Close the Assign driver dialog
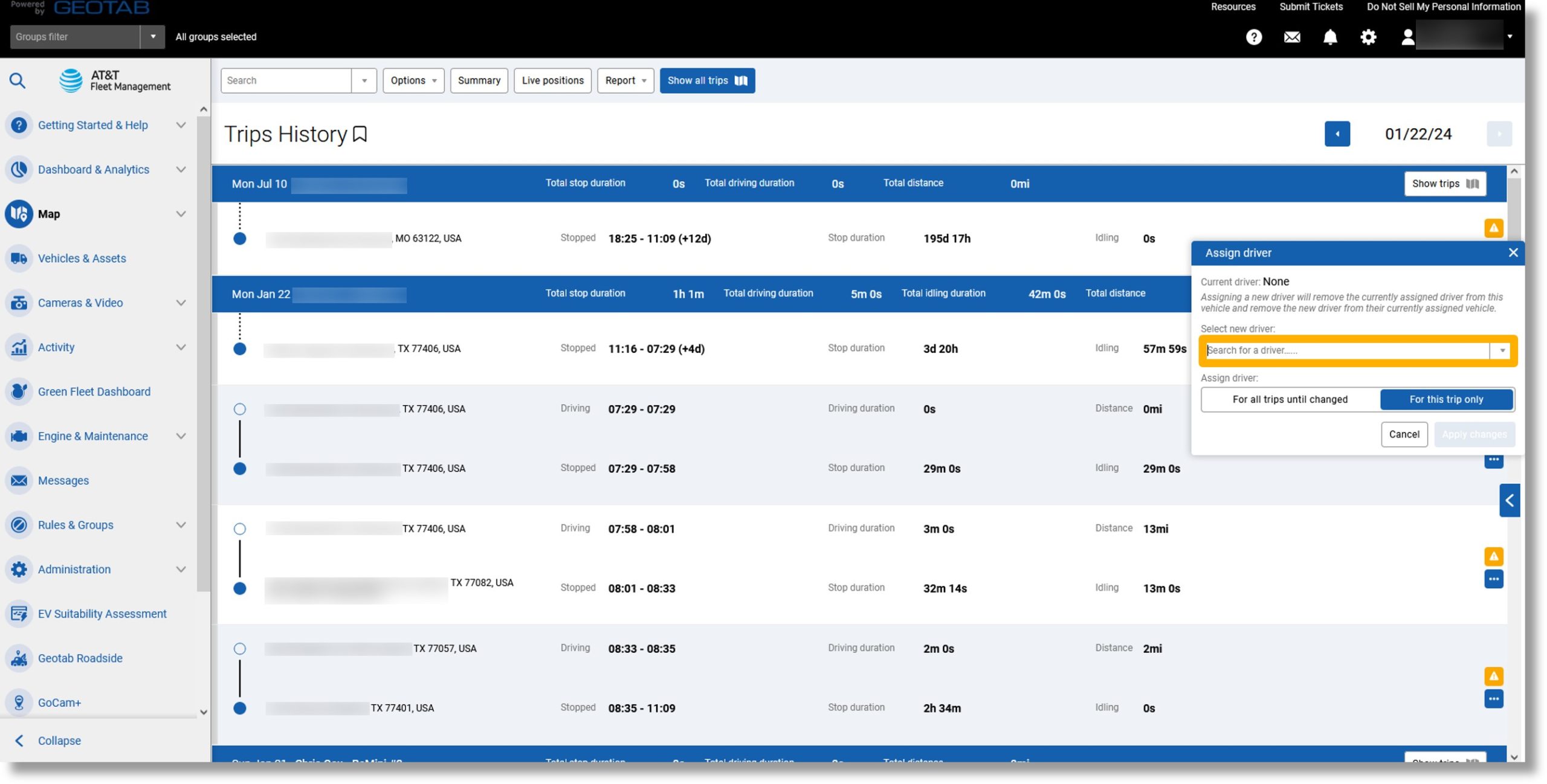 coord(1513,253)
